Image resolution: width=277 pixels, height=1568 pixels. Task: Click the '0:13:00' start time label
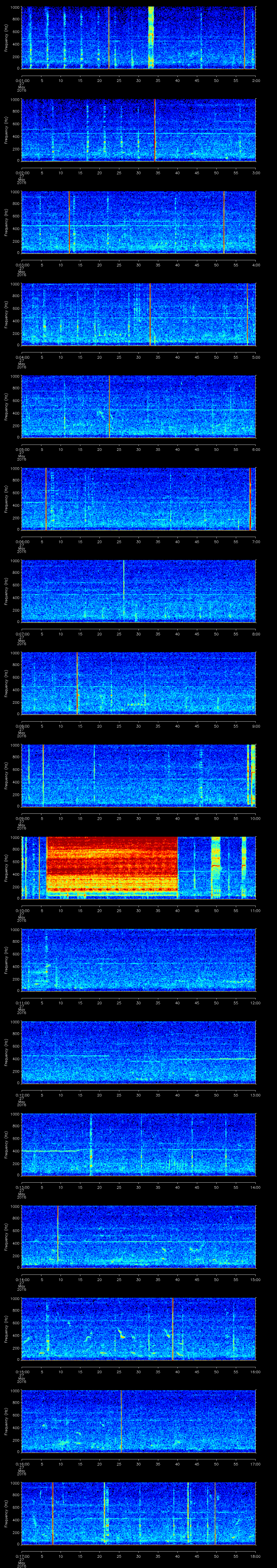tap(22, 1187)
